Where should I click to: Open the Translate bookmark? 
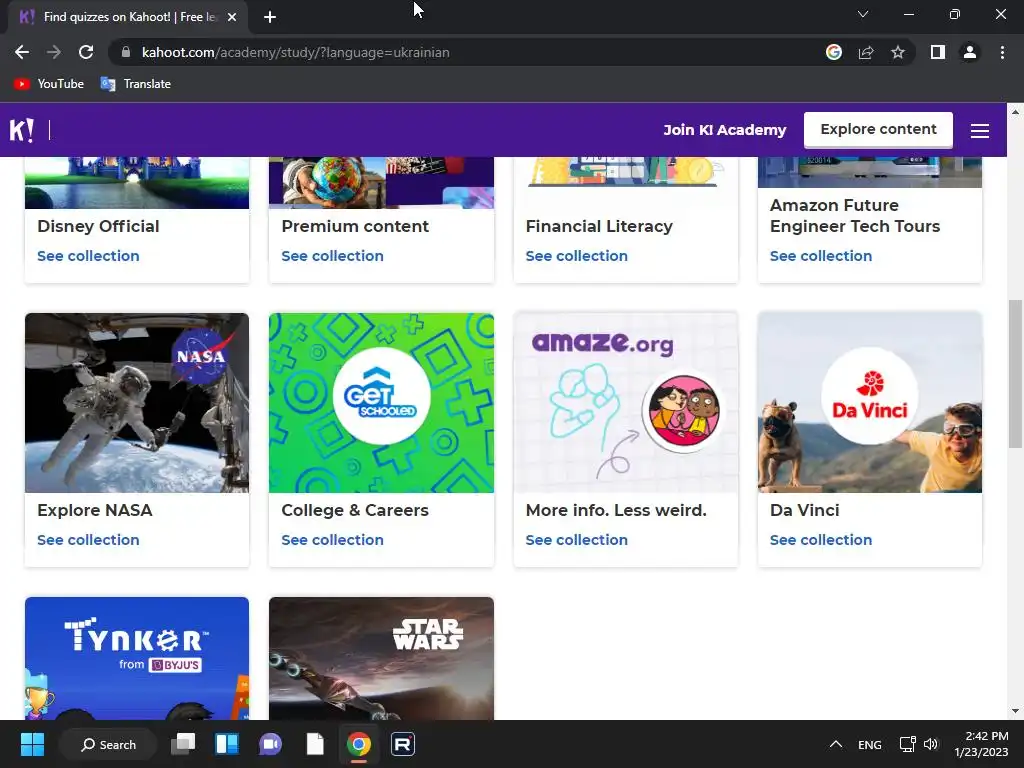tap(136, 84)
